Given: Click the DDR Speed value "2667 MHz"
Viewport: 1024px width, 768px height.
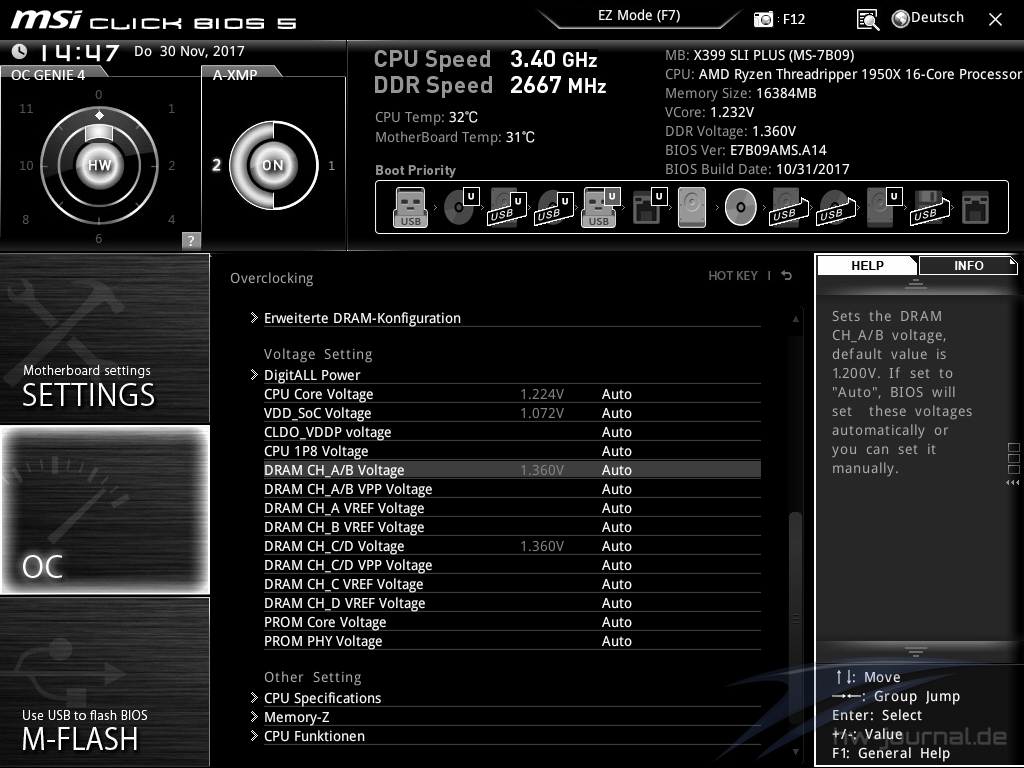Looking at the screenshot, I should [x=558, y=85].
